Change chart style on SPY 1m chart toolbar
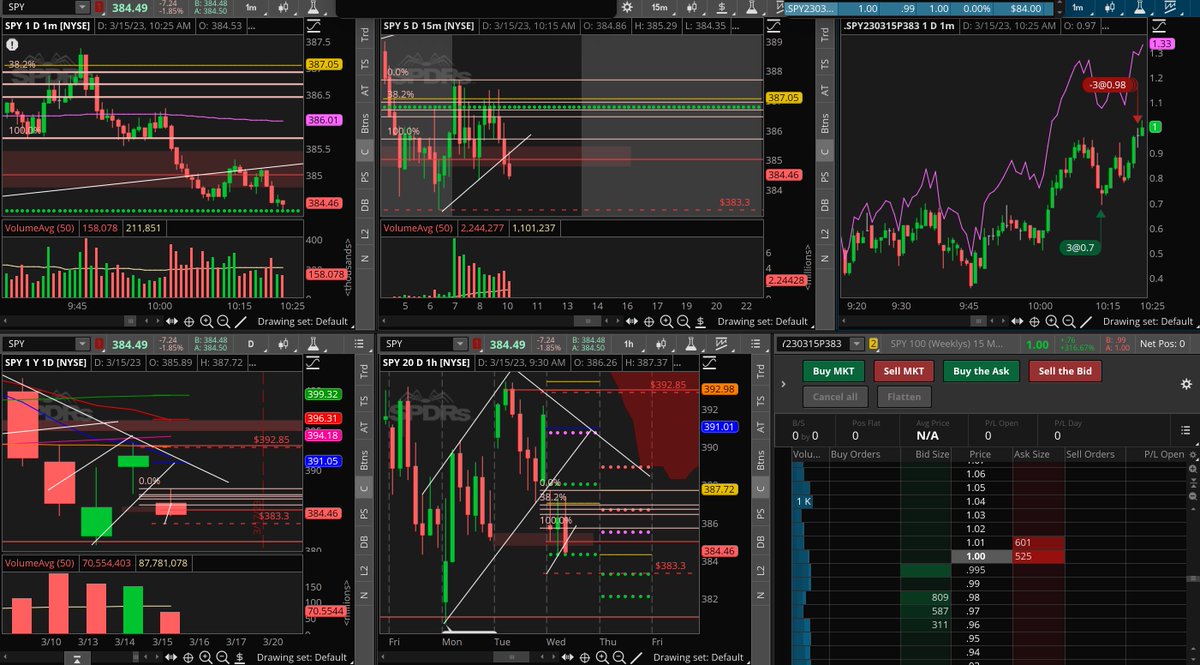The image size is (1200, 665). [x=284, y=8]
